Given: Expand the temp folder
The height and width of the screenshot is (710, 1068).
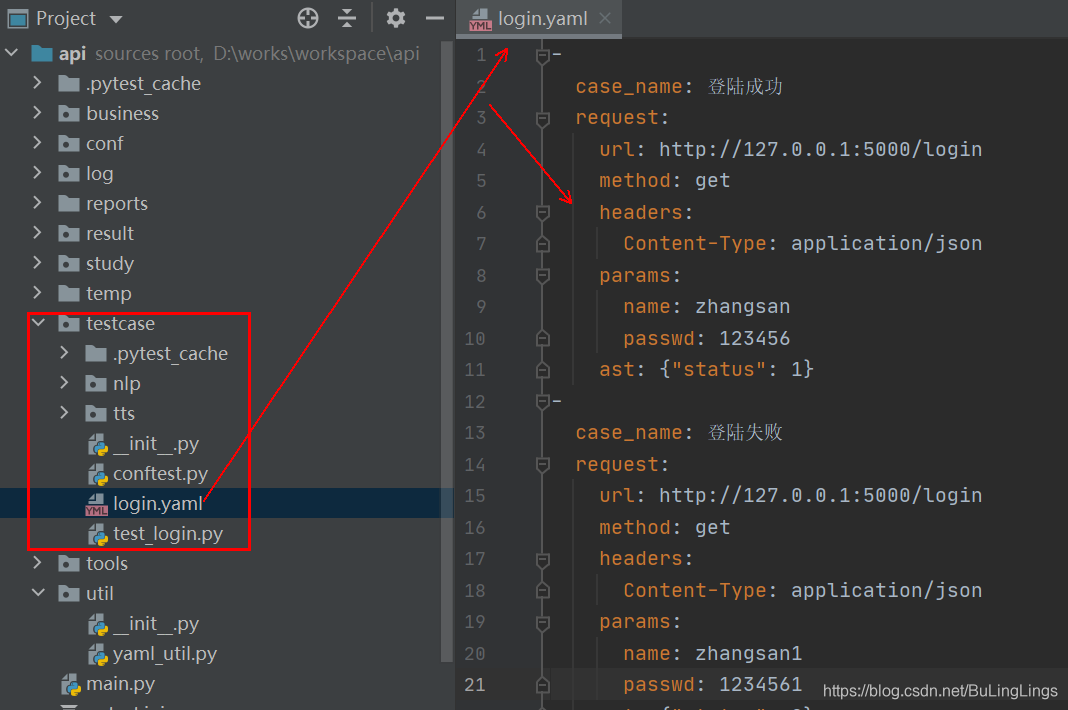Looking at the screenshot, I should point(37,293).
